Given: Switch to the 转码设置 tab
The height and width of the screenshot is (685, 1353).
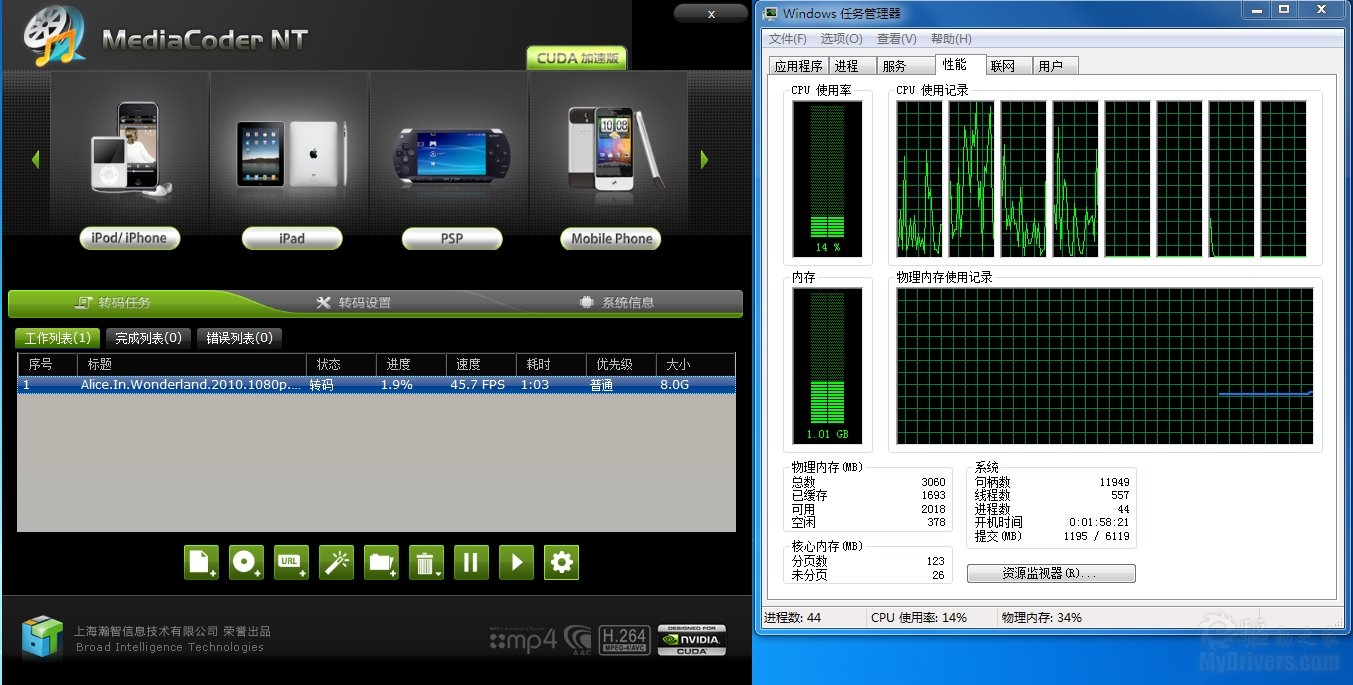Looking at the screenshot, I should [353, 303].
